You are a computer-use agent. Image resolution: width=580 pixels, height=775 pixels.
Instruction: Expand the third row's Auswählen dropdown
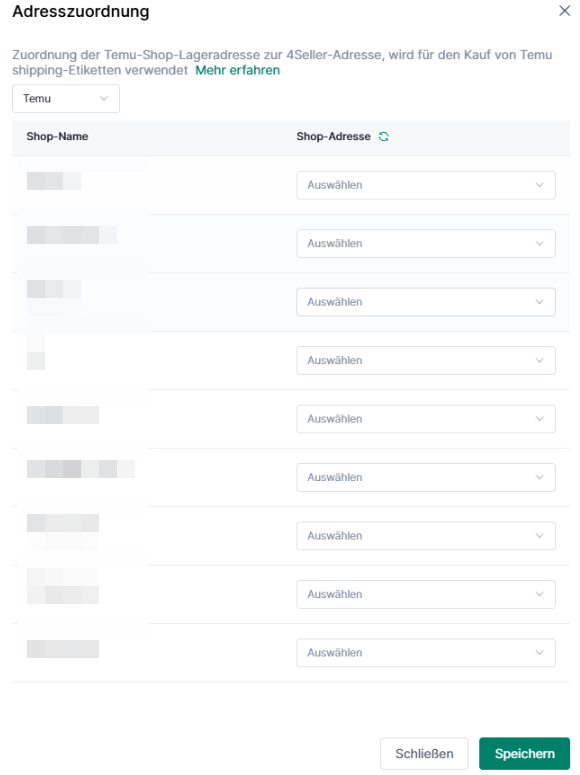(426, 302)
